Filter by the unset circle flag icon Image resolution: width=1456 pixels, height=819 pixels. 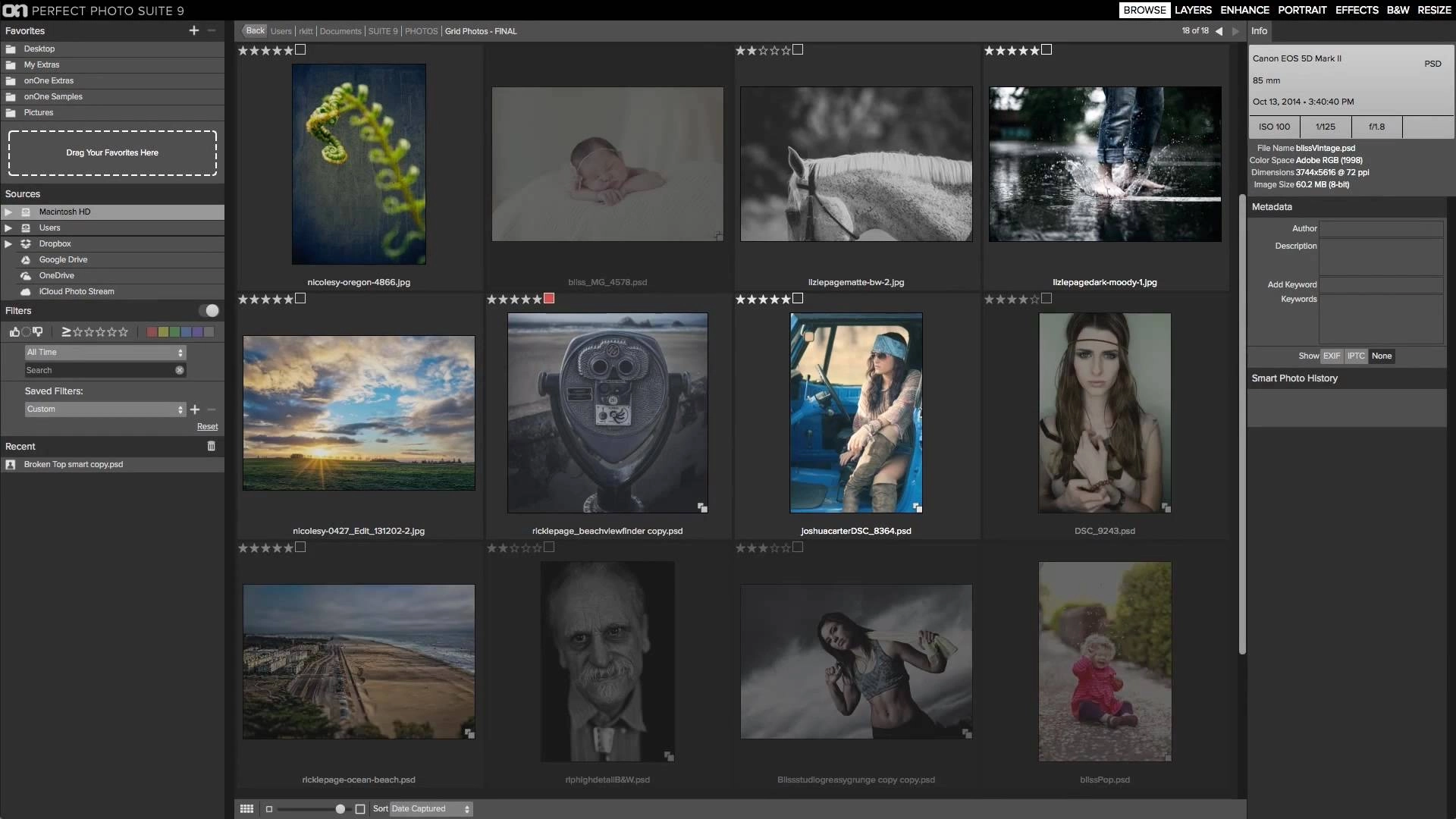click(27, 331)
